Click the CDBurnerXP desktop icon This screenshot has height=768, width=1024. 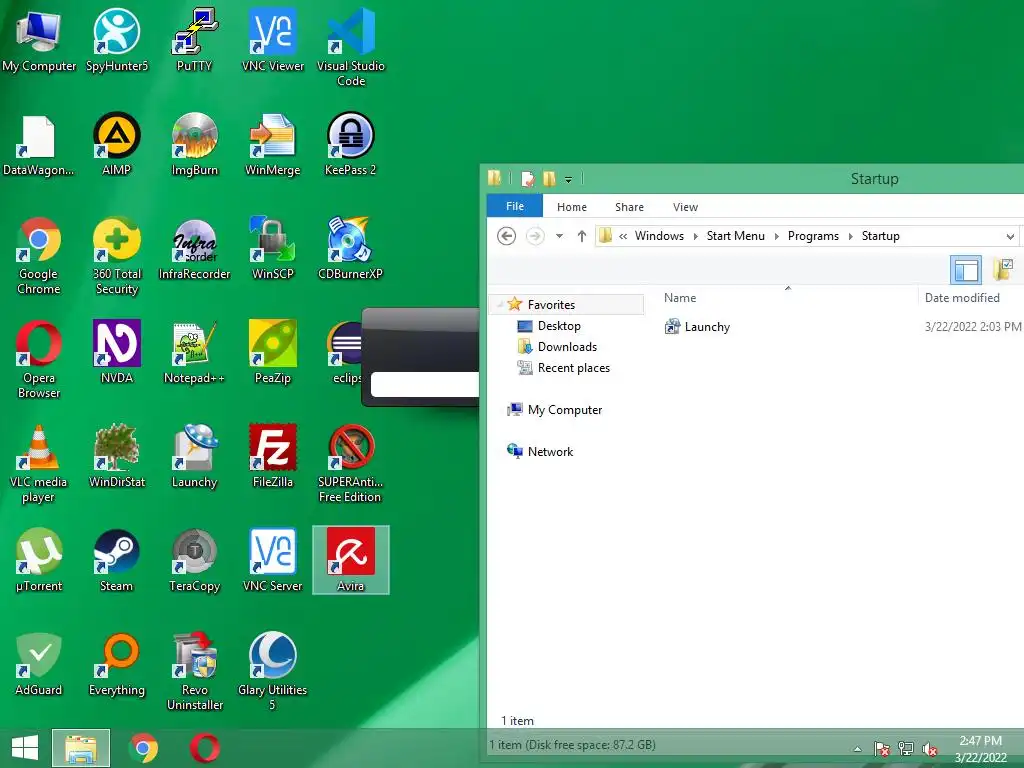(351, 248)
